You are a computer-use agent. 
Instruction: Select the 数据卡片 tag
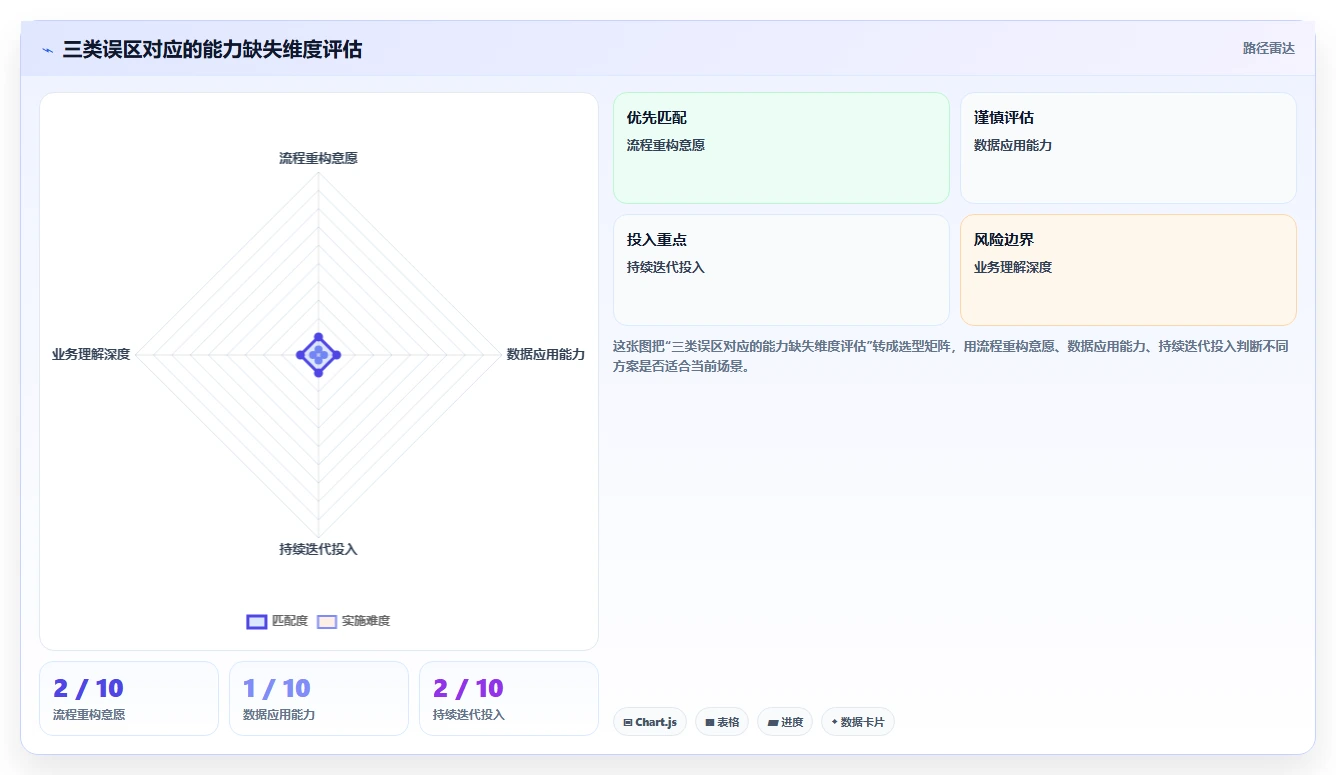[x=858, y=722]
